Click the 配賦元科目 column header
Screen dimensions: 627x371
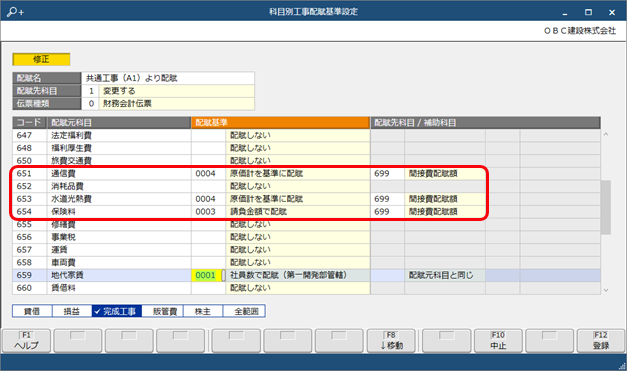(x=119, y=122)
